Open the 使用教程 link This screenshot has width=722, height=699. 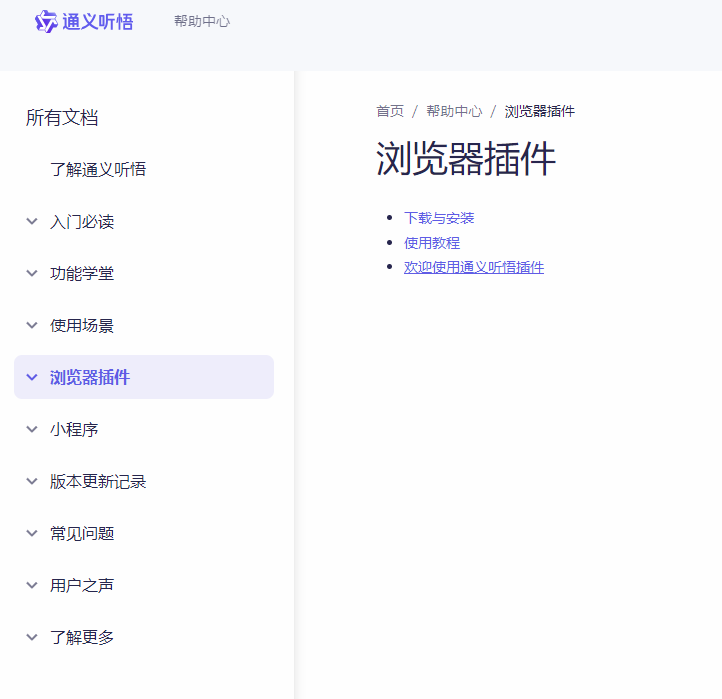click(x=432, y=243)
